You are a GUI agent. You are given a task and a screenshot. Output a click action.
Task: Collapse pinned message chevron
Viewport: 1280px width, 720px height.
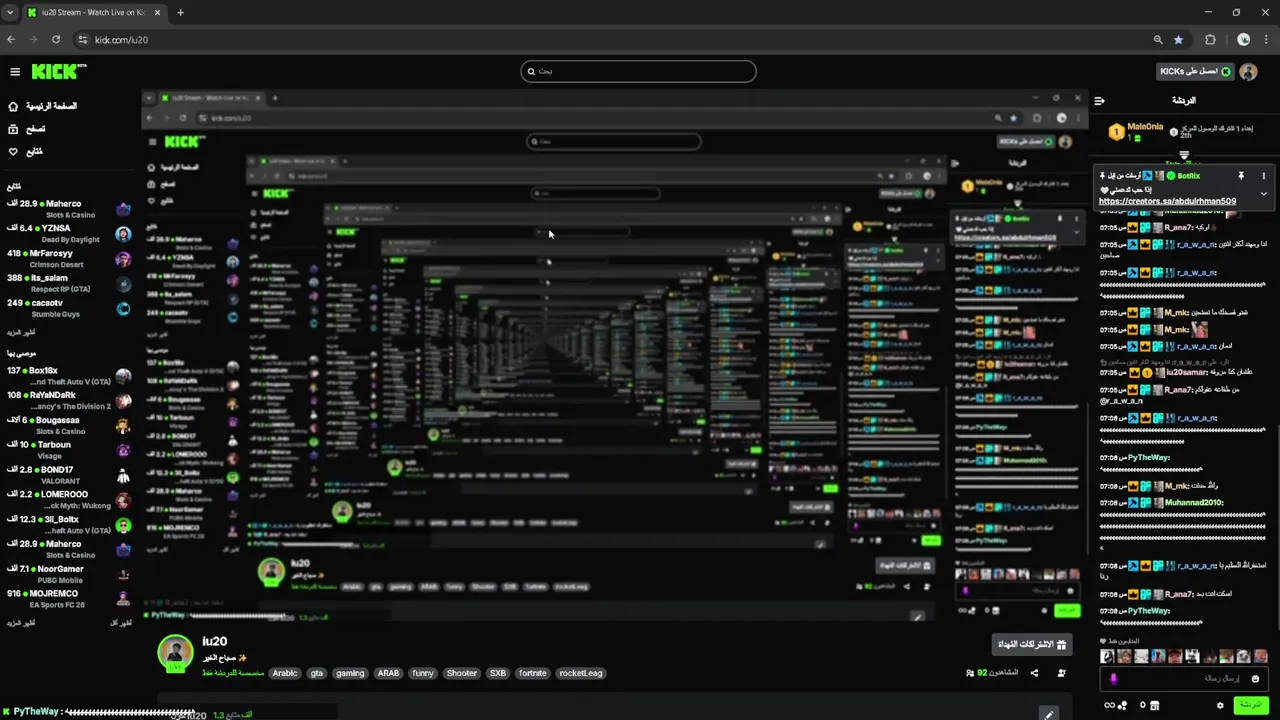(x=1263, y=193)
